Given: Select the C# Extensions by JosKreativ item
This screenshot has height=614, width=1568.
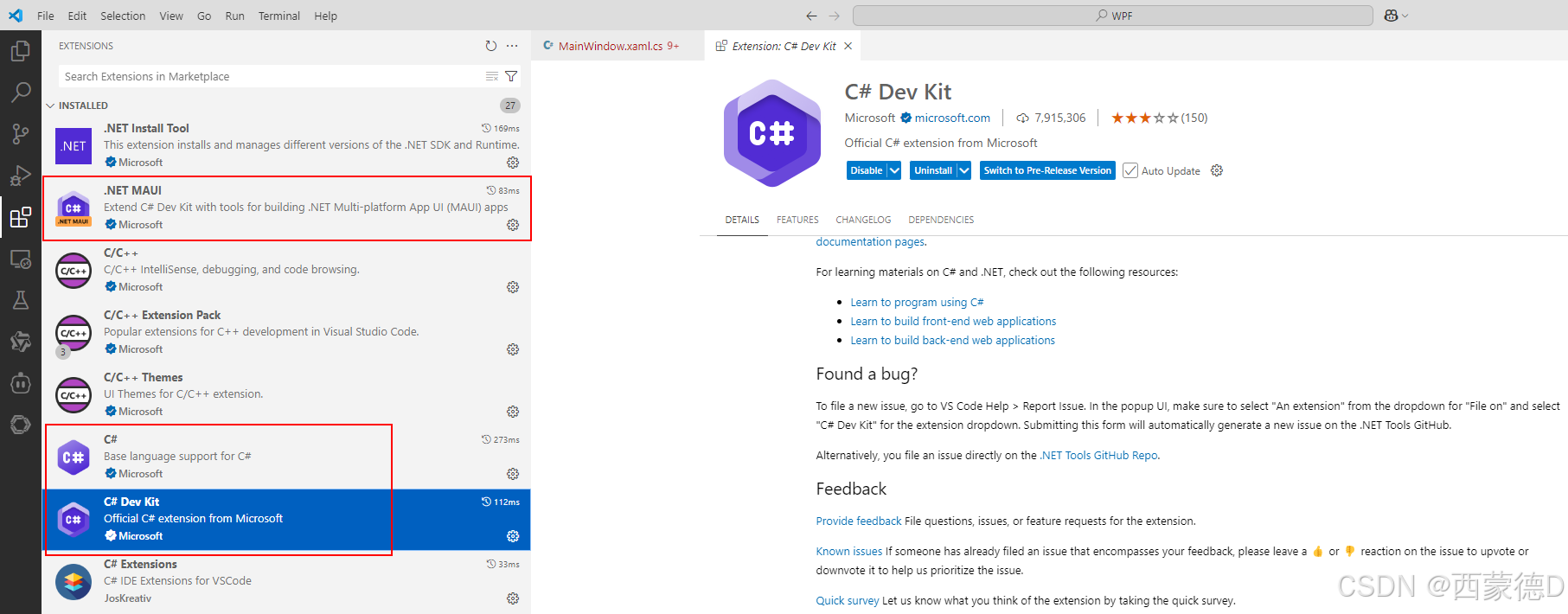Looking at the screenshot, I should click(286, 582).
